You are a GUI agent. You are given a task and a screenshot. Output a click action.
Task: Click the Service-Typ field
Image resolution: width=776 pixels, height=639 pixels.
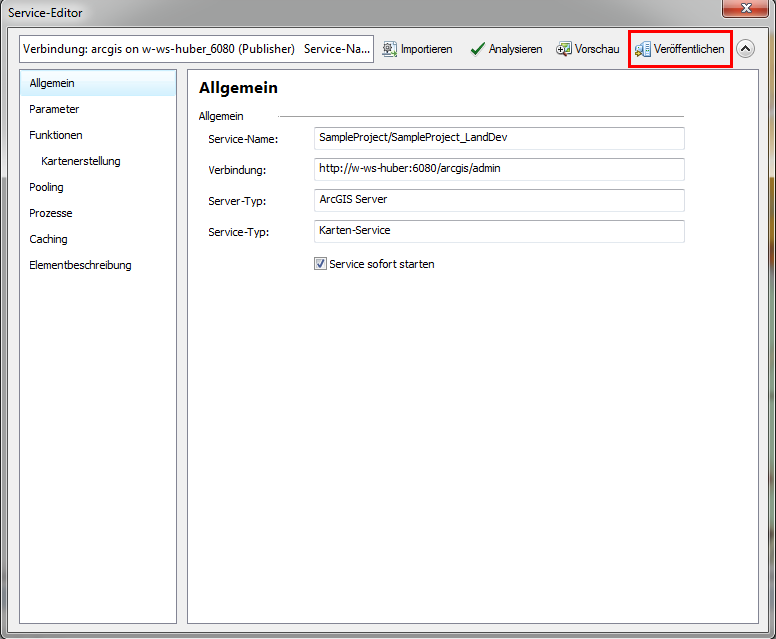(498, 231)
